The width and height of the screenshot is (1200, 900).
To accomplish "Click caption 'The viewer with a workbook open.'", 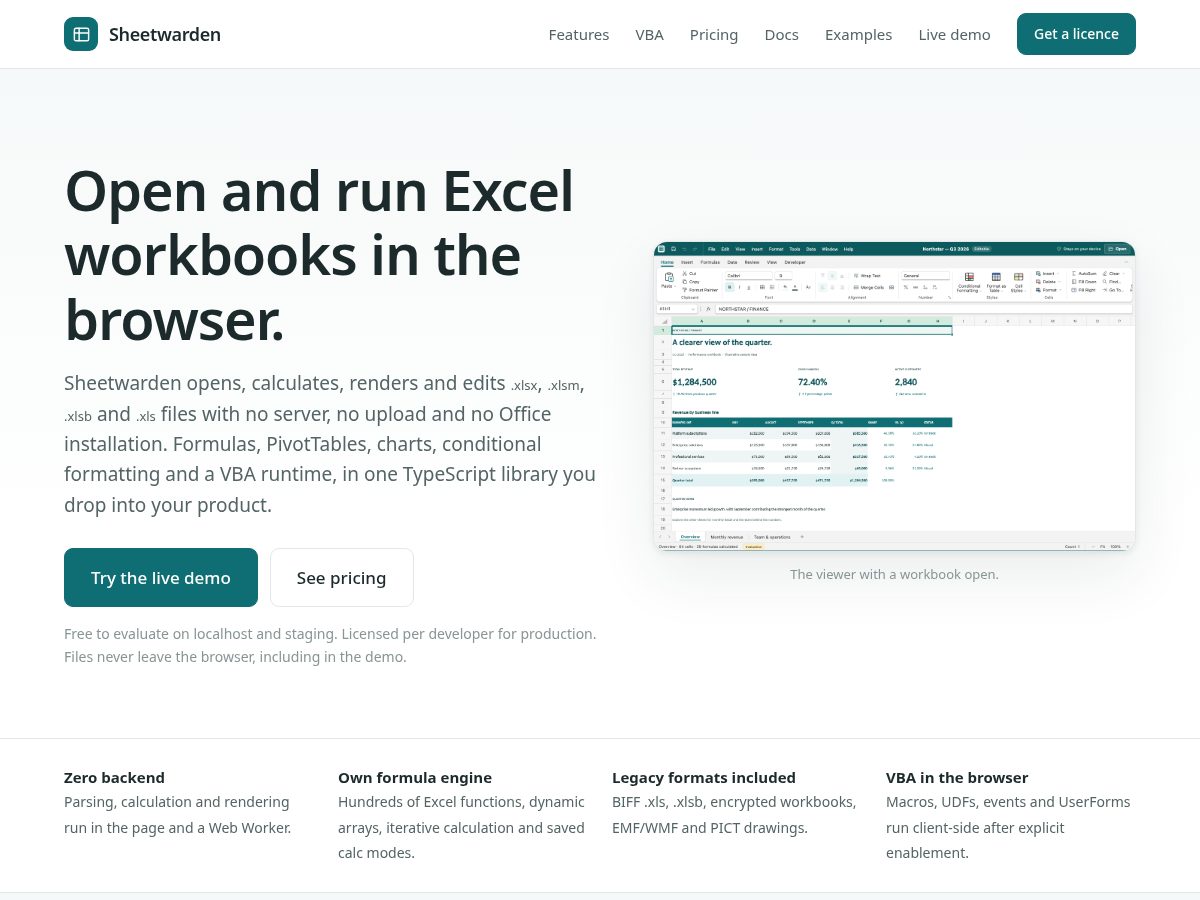I will (x=894, y=574).
